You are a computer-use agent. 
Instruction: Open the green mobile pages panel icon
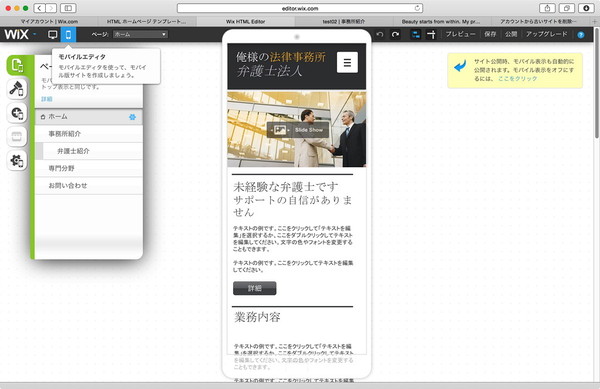(17, 65)
